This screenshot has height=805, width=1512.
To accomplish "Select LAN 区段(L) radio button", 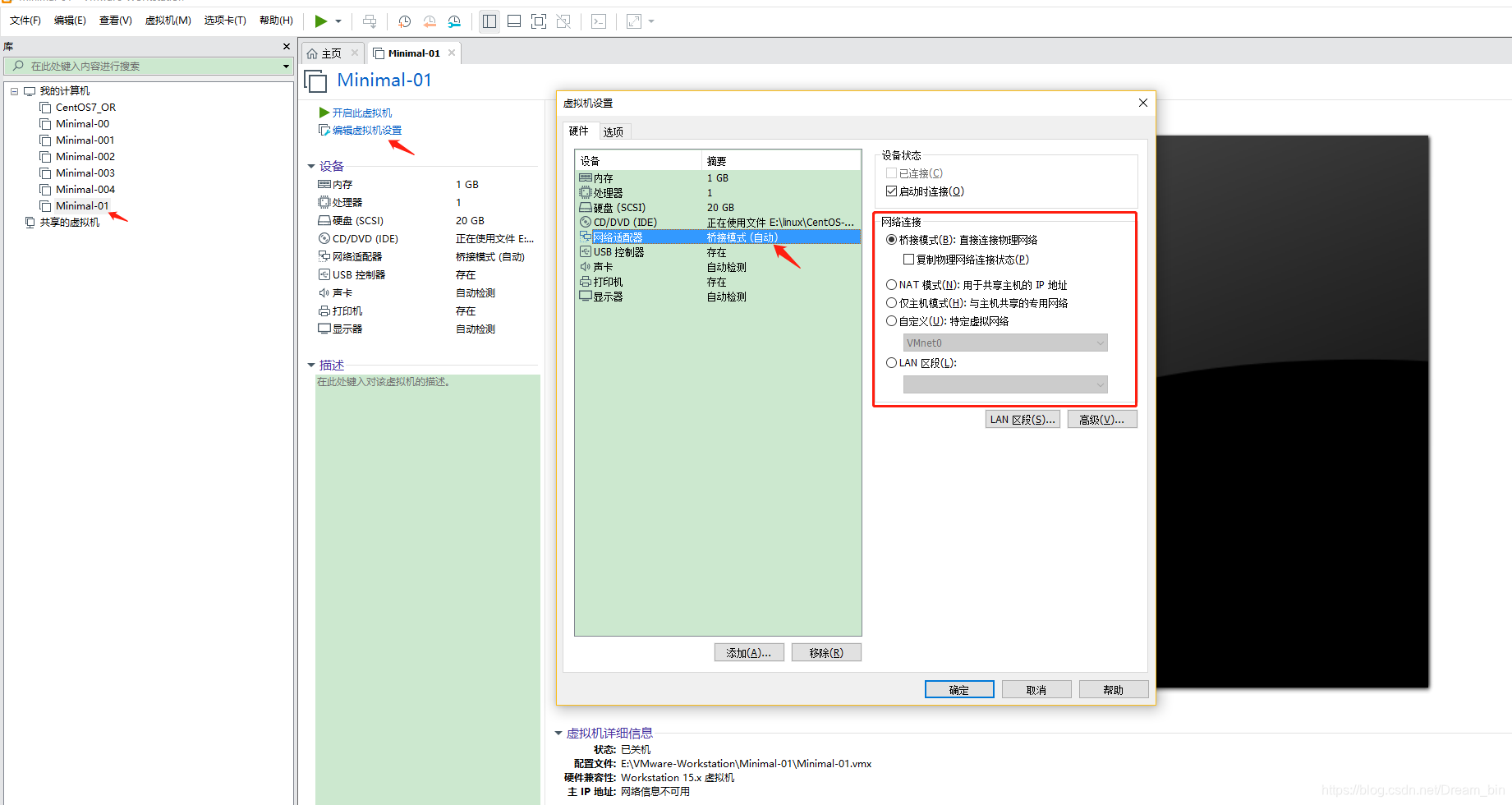I will pos(891,362).
